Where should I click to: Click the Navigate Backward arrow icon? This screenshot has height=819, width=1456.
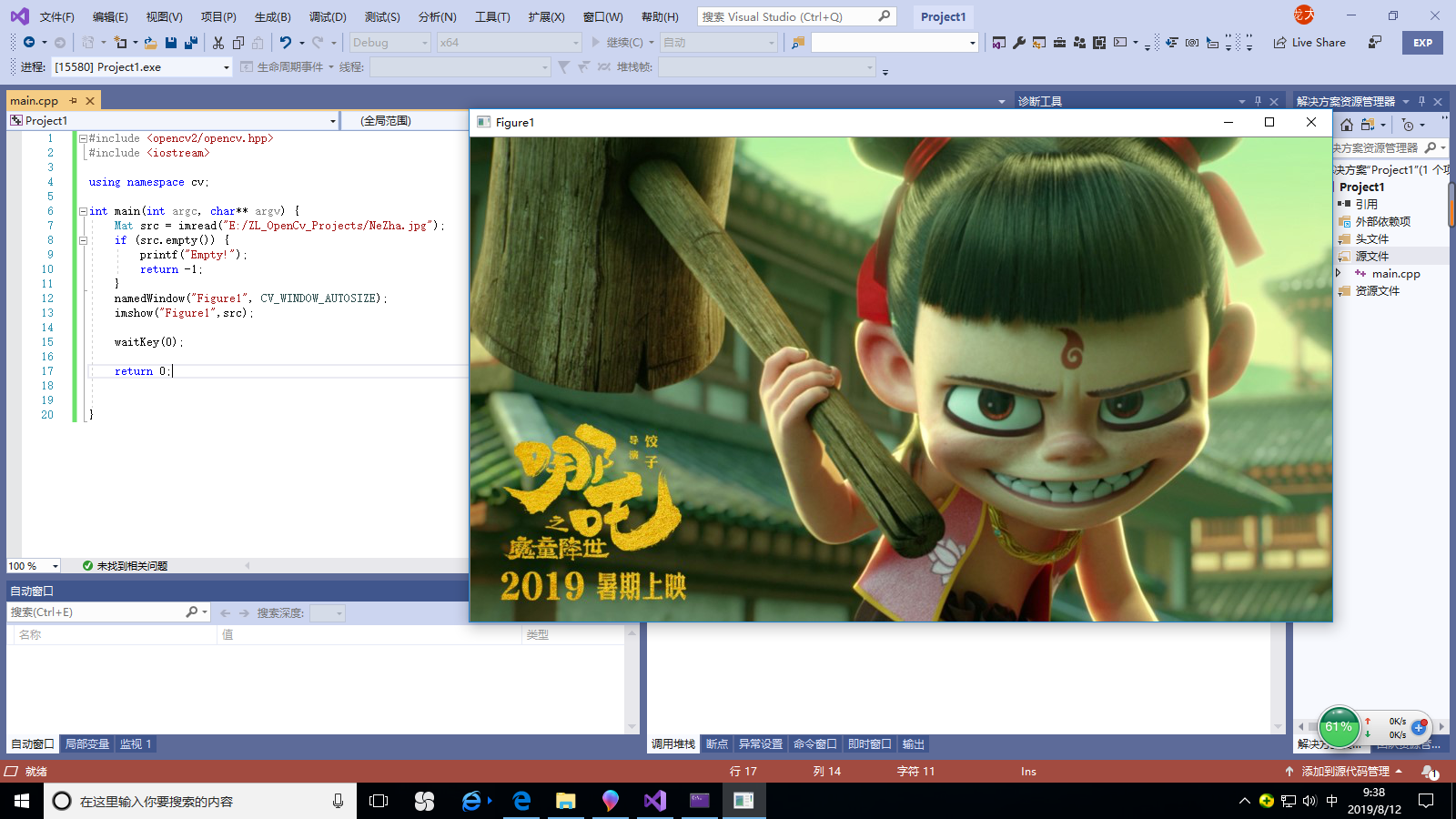(29, 42)
